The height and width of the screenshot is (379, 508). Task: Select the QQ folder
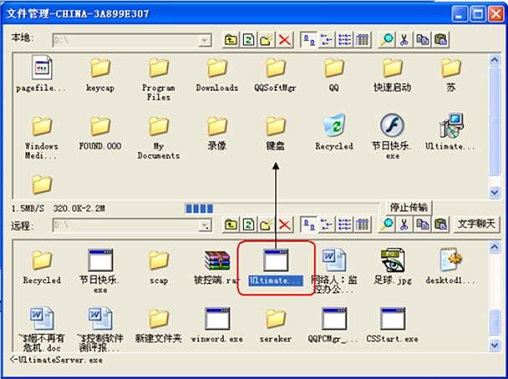pos(334,75)
